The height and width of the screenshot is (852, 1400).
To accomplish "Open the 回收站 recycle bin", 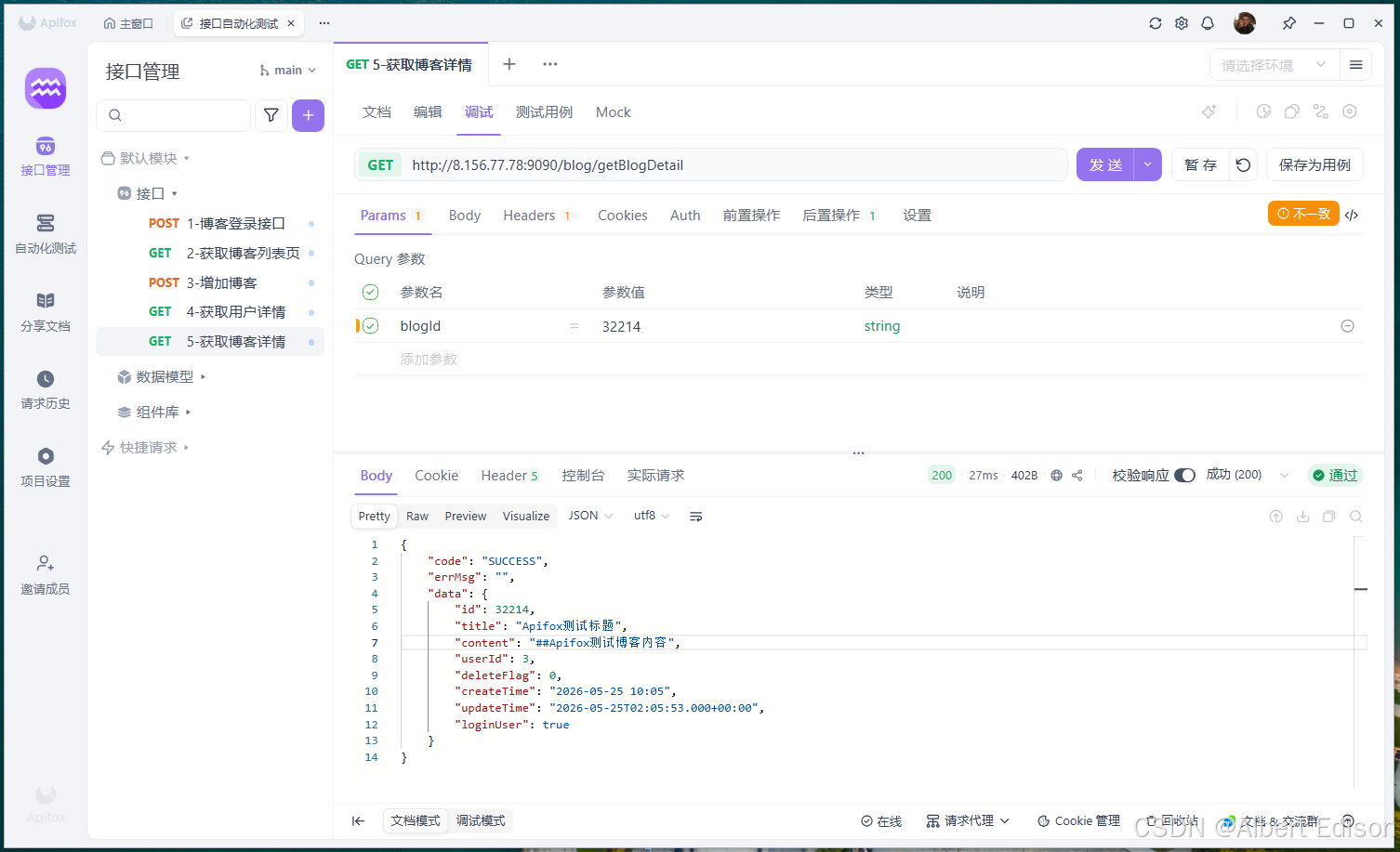I will (1172, 821).
